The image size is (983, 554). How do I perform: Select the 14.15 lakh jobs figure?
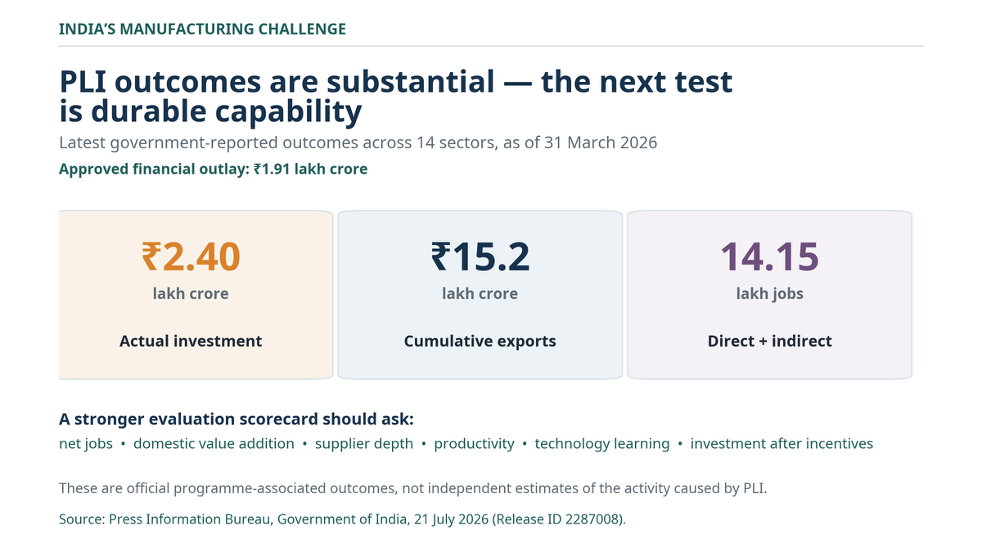pyautogui.click(x=770, y=257)
